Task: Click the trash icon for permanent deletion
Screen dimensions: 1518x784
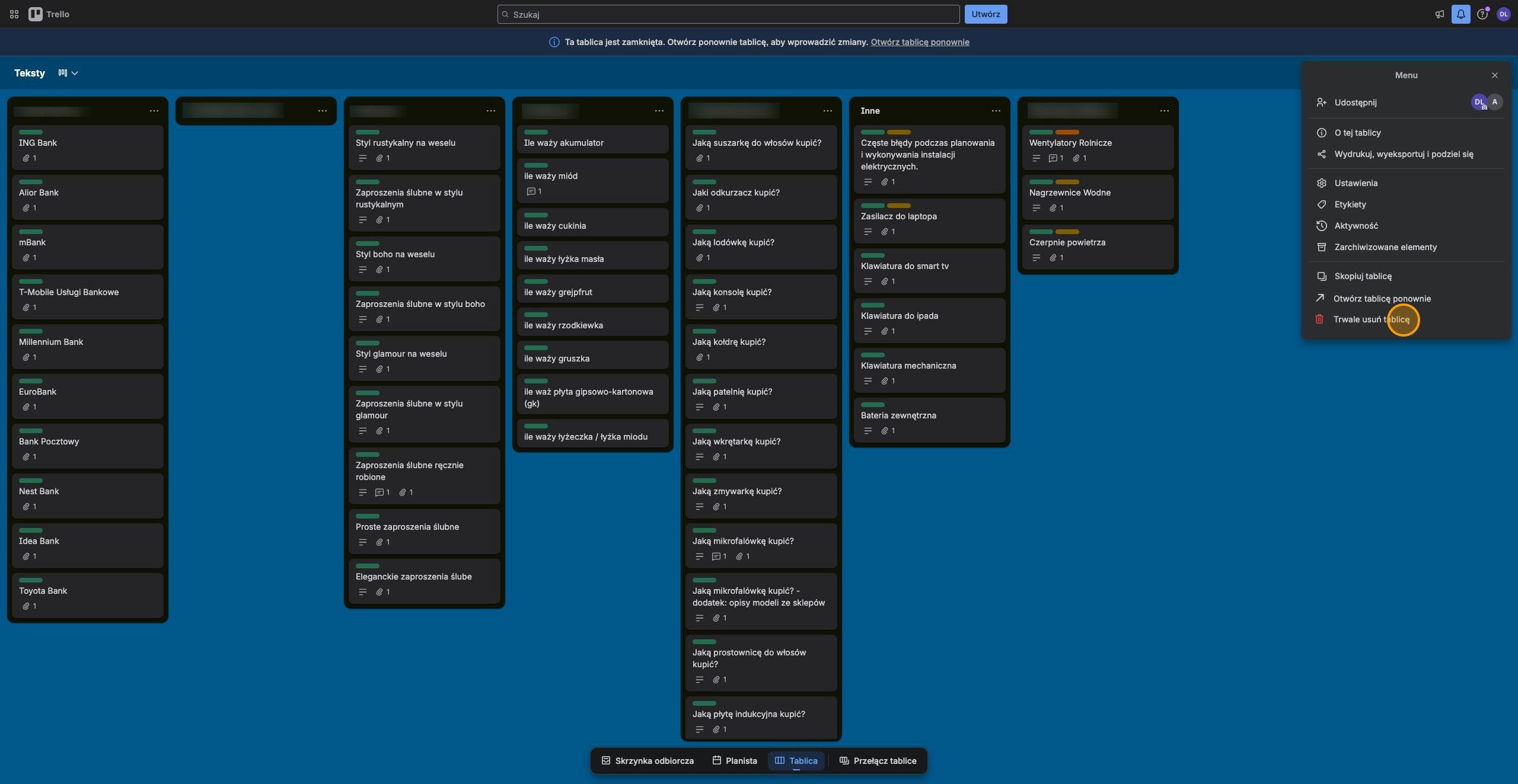Action: click(1319, 319)
